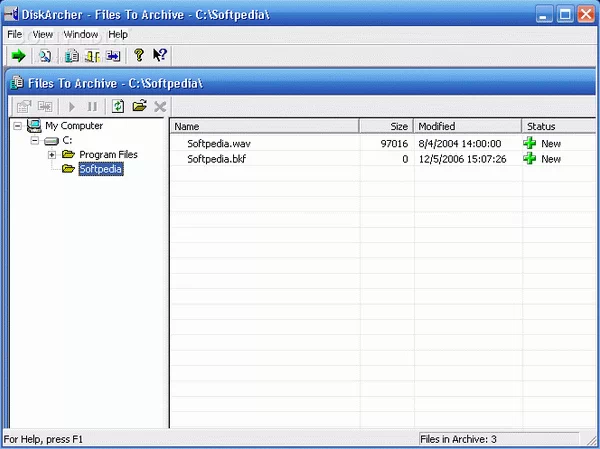Select the Softpedia.wav file row

point(383,144)
